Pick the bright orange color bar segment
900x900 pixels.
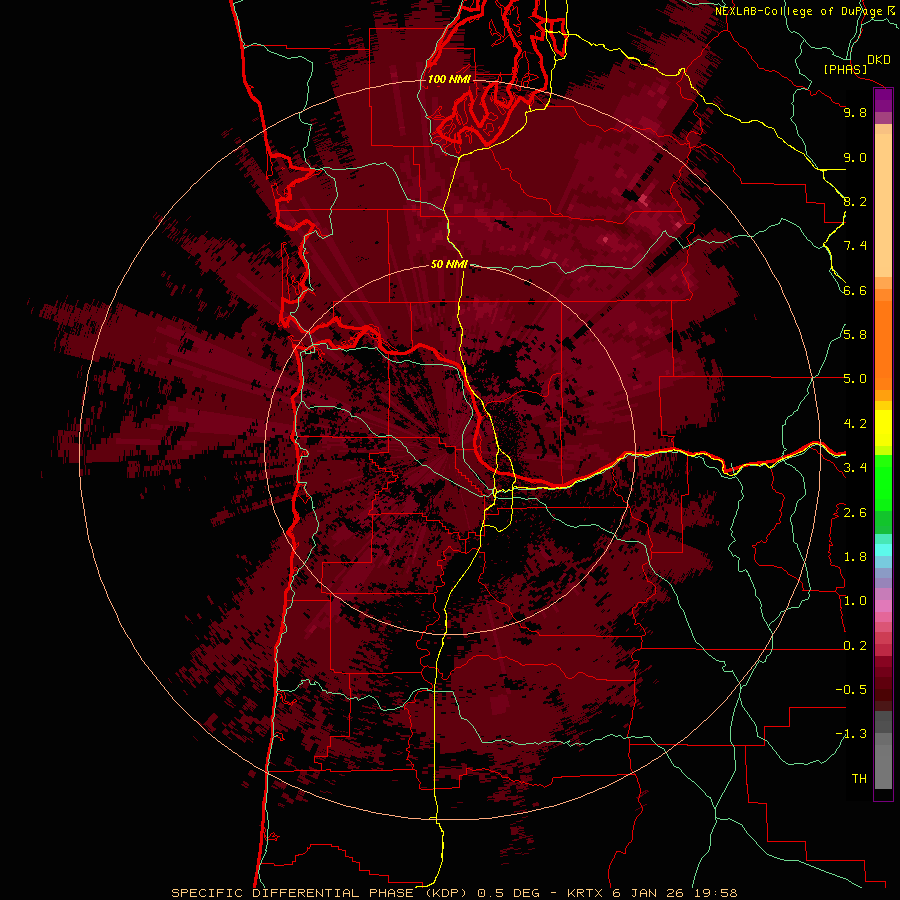pyautogui.click(x=883, y=345)
